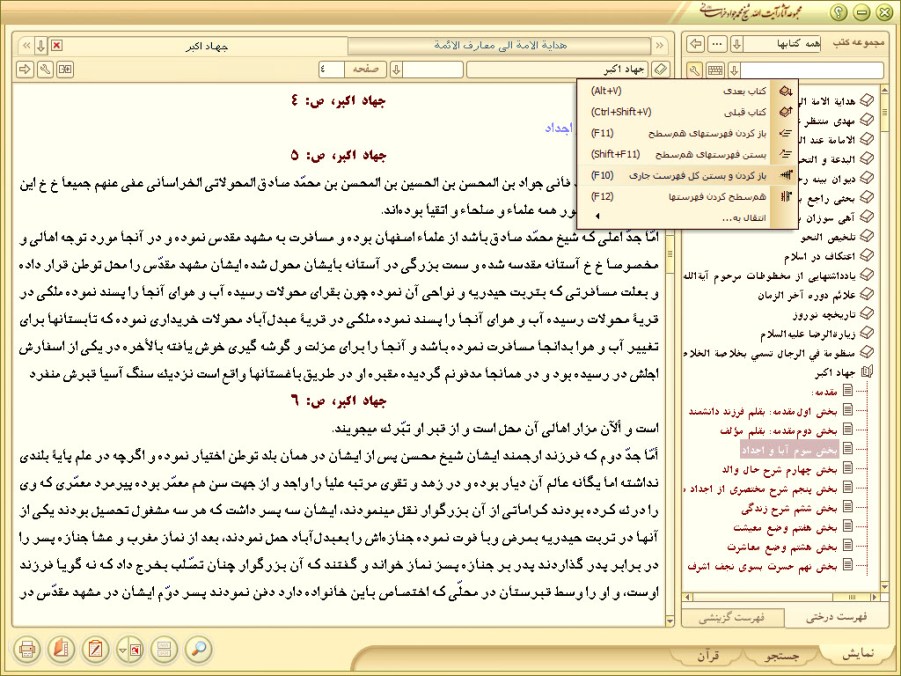Switch to the قرآن tab
The image size is (901, 676).
pos(709,655)
